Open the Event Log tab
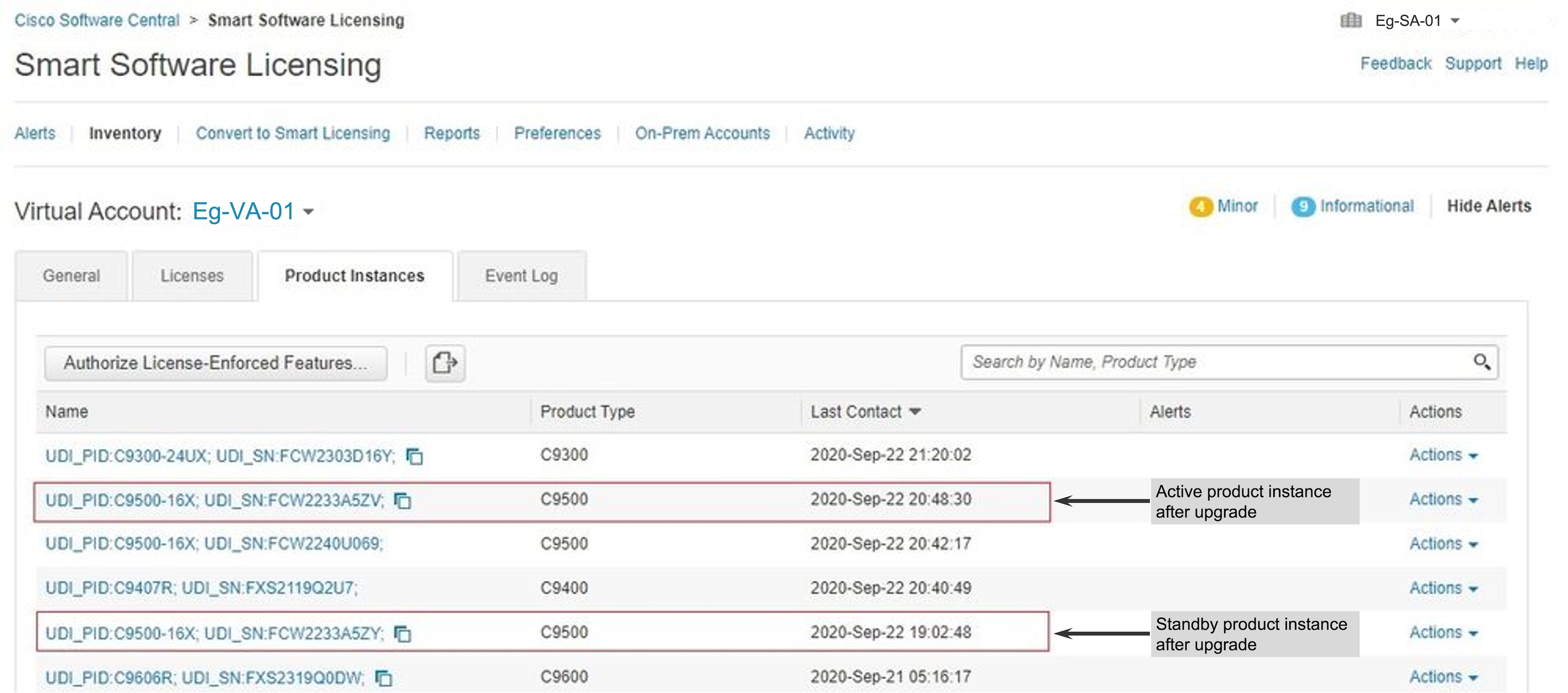1568x693 pixels. 521,276
